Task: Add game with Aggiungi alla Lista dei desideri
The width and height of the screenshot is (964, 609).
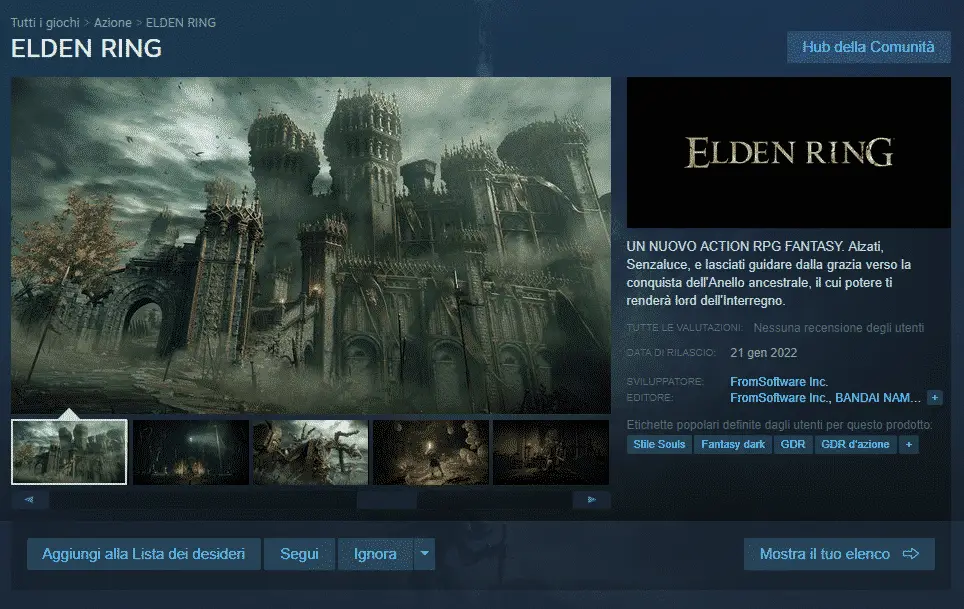Action: point(144,554)
